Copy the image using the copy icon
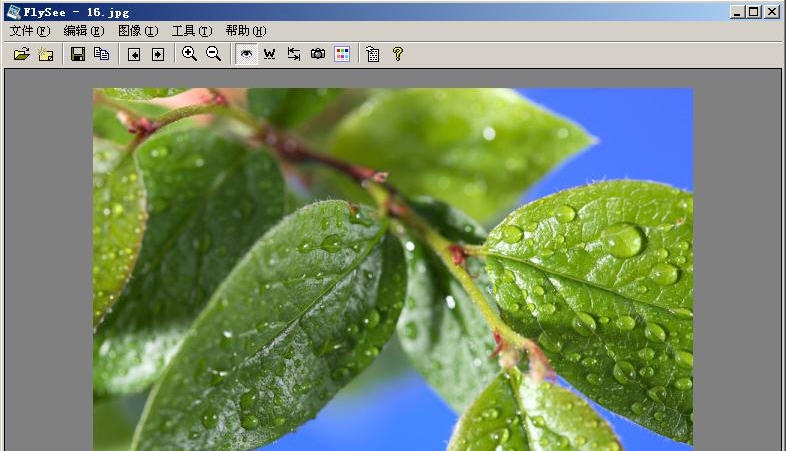The width and height of the screenshot is (787, 451). 102,54
